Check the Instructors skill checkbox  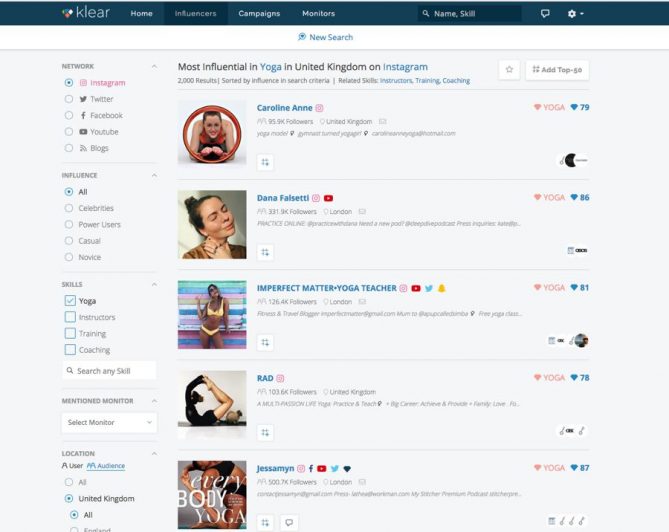tap(70, 317)
